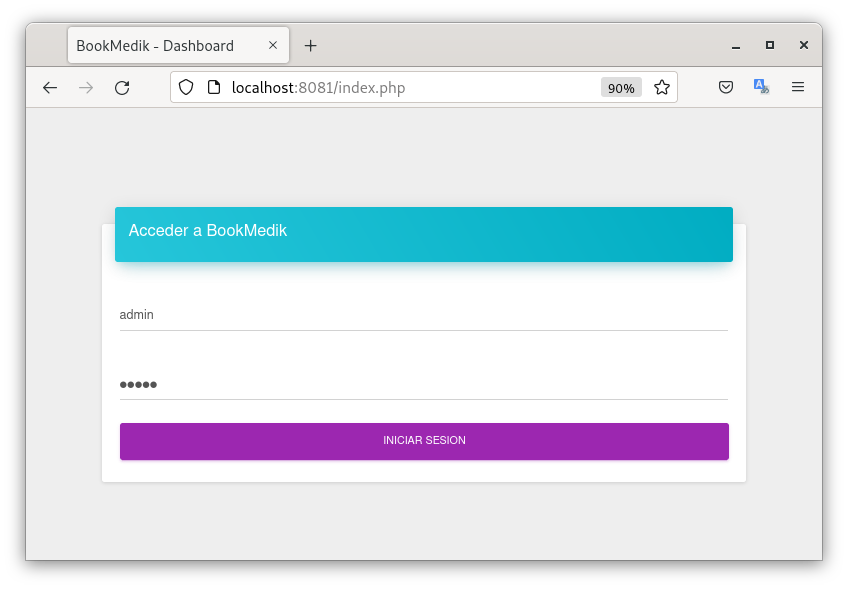Screen dimensions: 848x589
Task: Open the Firefox application menu
Action: tap(798, 88)
